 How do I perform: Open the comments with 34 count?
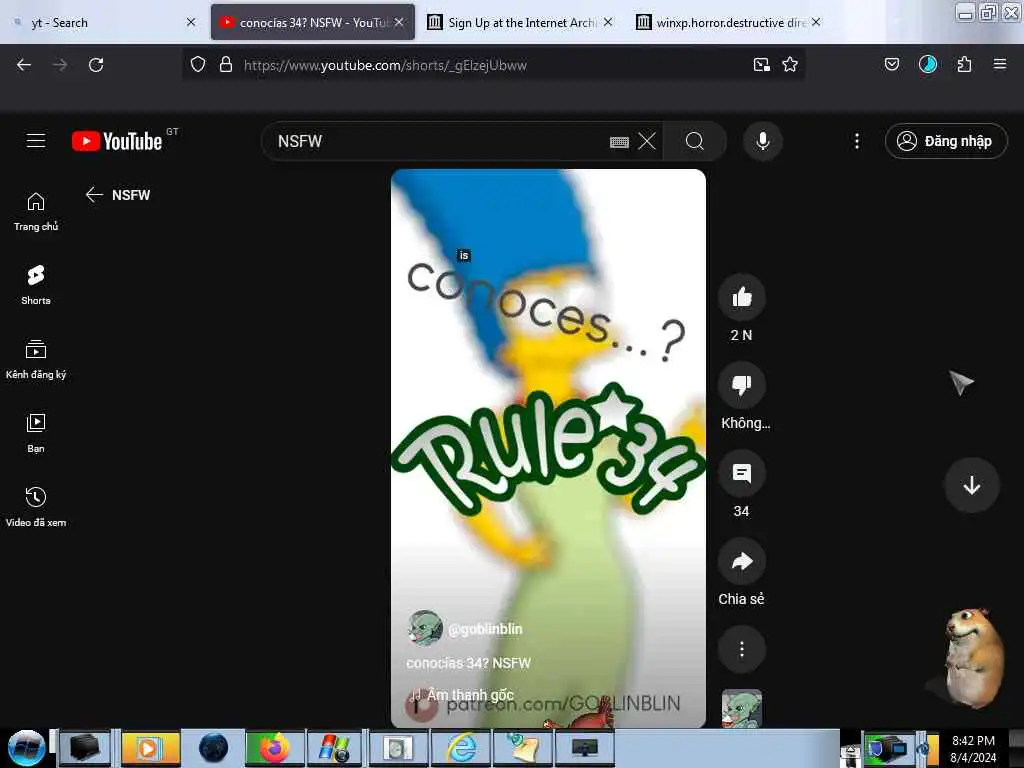[x=742, y=473]
